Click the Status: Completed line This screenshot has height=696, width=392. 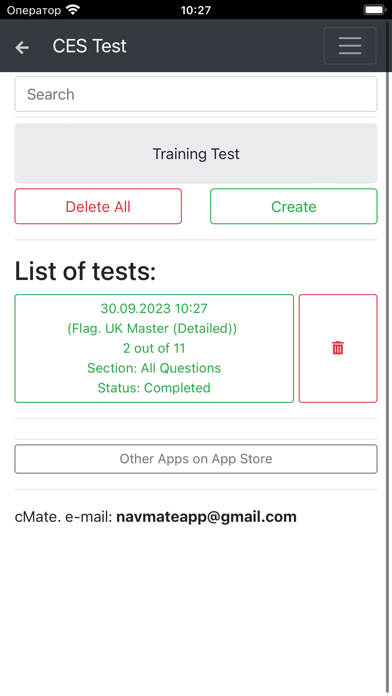pos(154,388)
